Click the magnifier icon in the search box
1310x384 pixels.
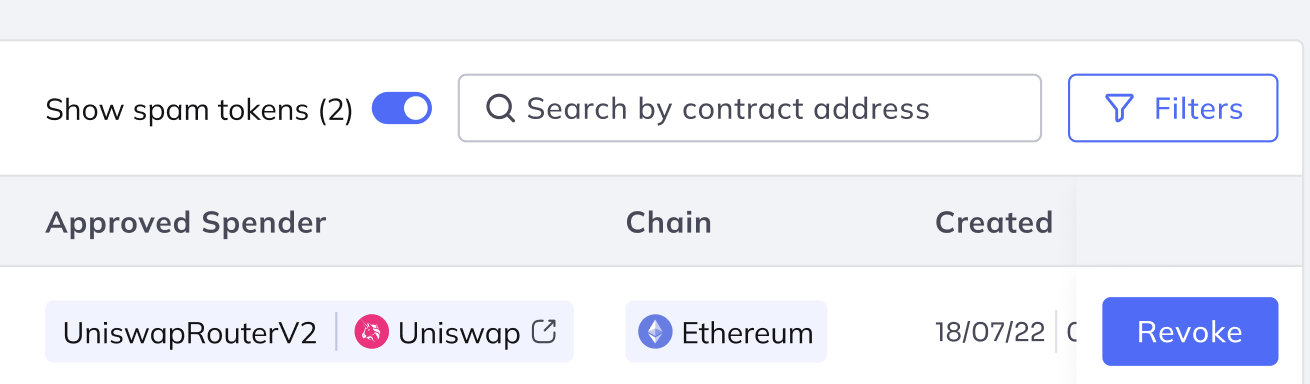500,108
